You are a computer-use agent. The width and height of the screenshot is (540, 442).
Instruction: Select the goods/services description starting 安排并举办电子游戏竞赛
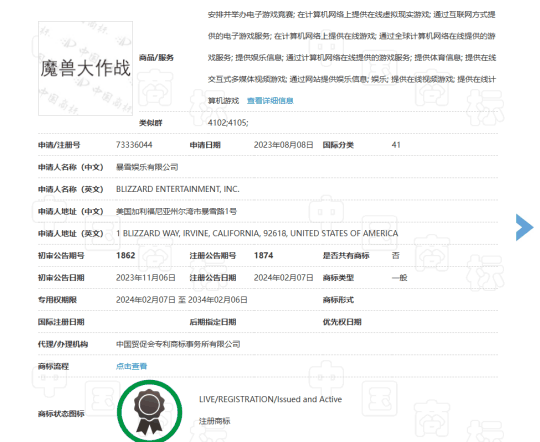point(352,58)
